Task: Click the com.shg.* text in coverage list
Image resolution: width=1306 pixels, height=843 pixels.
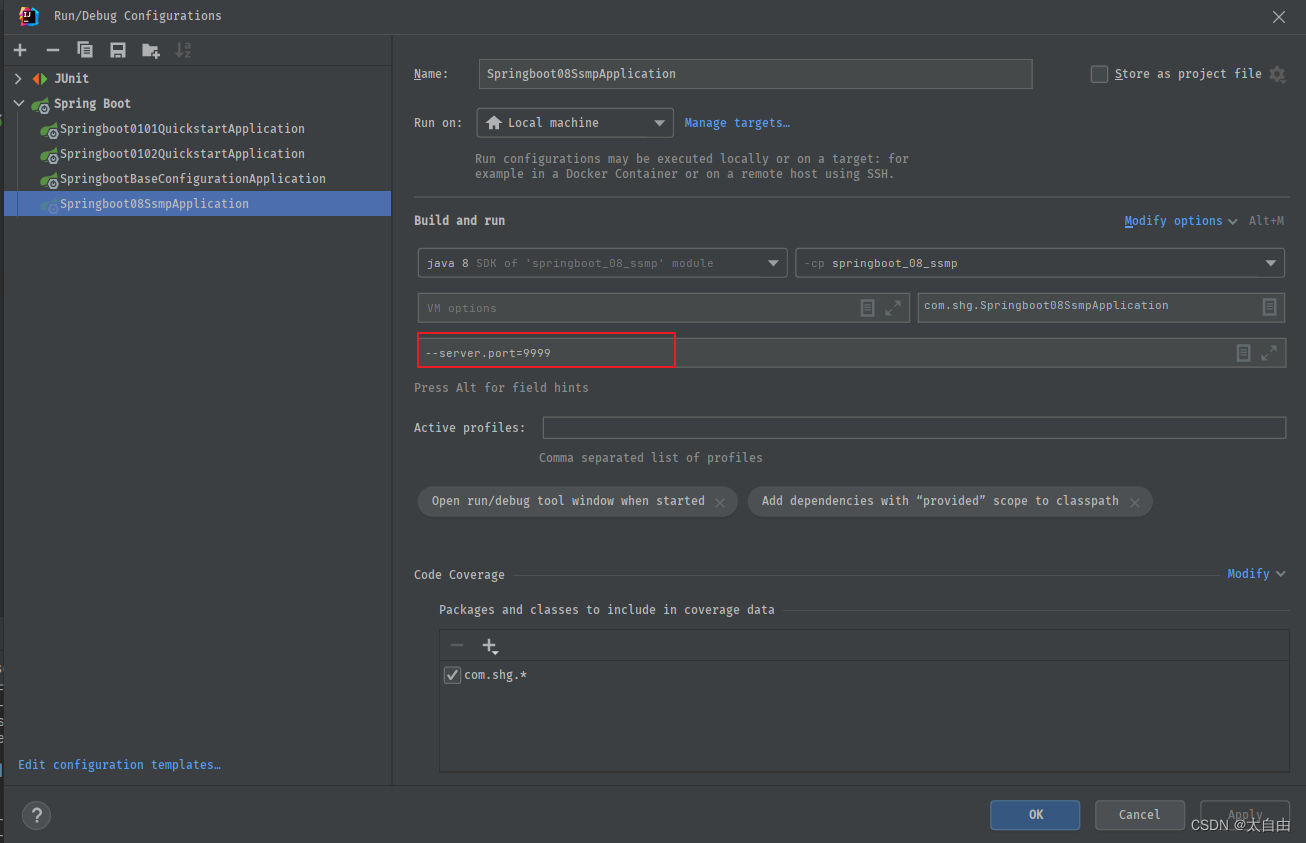Action: [495, 675]
